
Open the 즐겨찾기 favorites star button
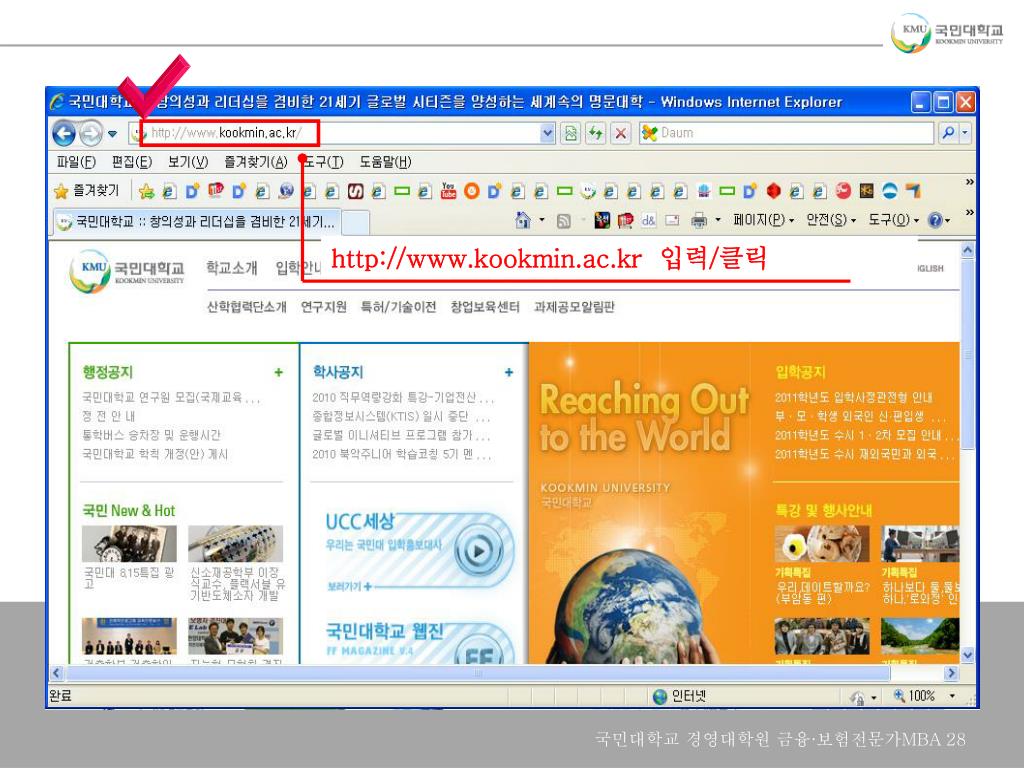pyautogui.click(x=87, y=191)
